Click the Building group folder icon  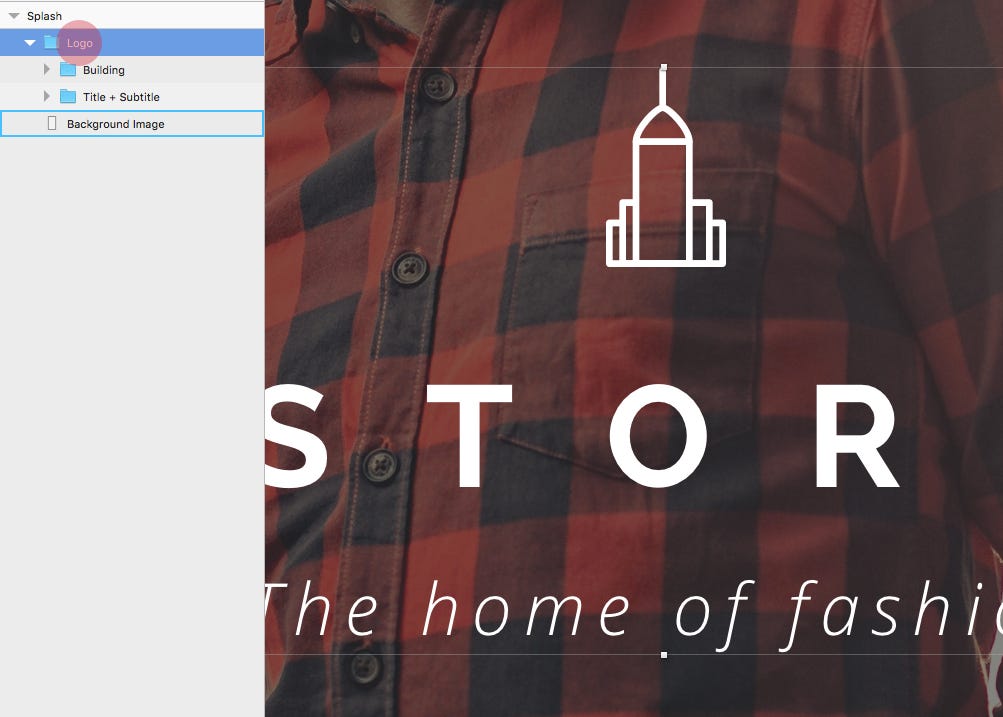[68, 69]
